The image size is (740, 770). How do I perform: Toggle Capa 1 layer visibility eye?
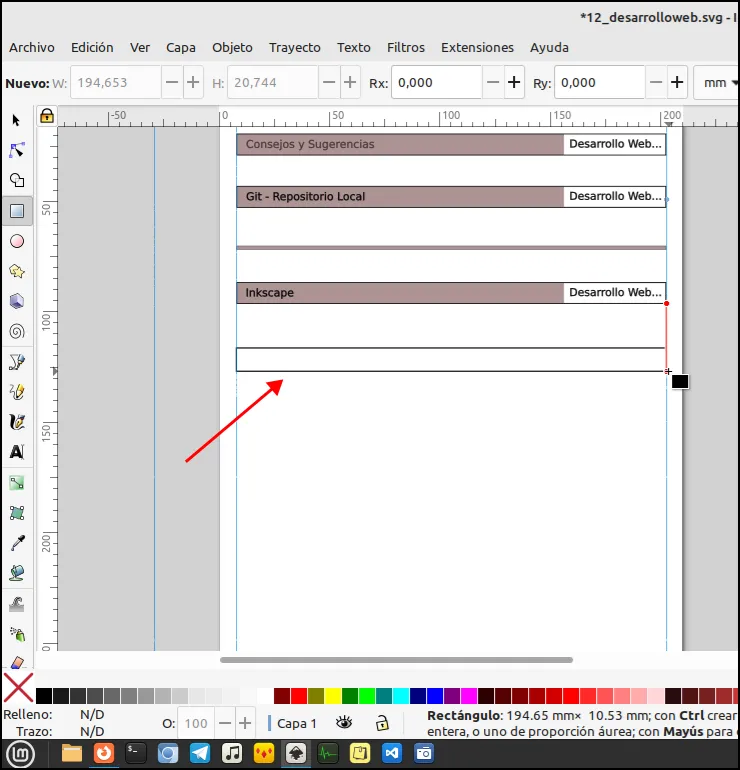344,723
